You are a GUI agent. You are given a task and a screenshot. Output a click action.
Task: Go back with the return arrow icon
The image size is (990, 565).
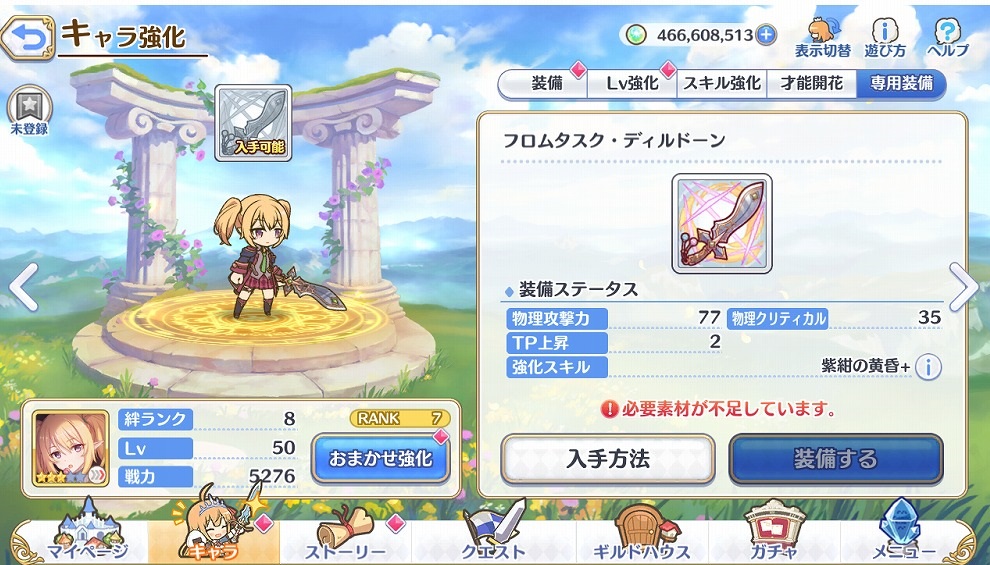tap(25, 38)
